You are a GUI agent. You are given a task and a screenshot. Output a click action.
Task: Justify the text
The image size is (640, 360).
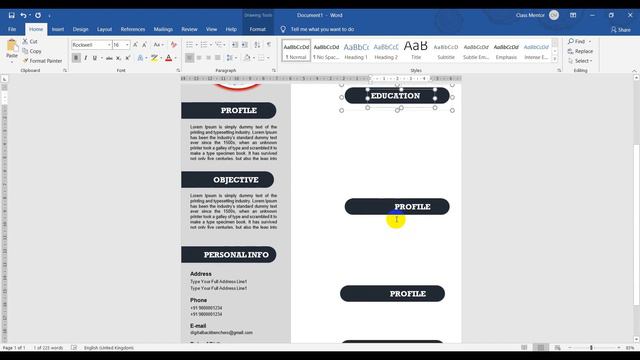[x=218, y=58]
